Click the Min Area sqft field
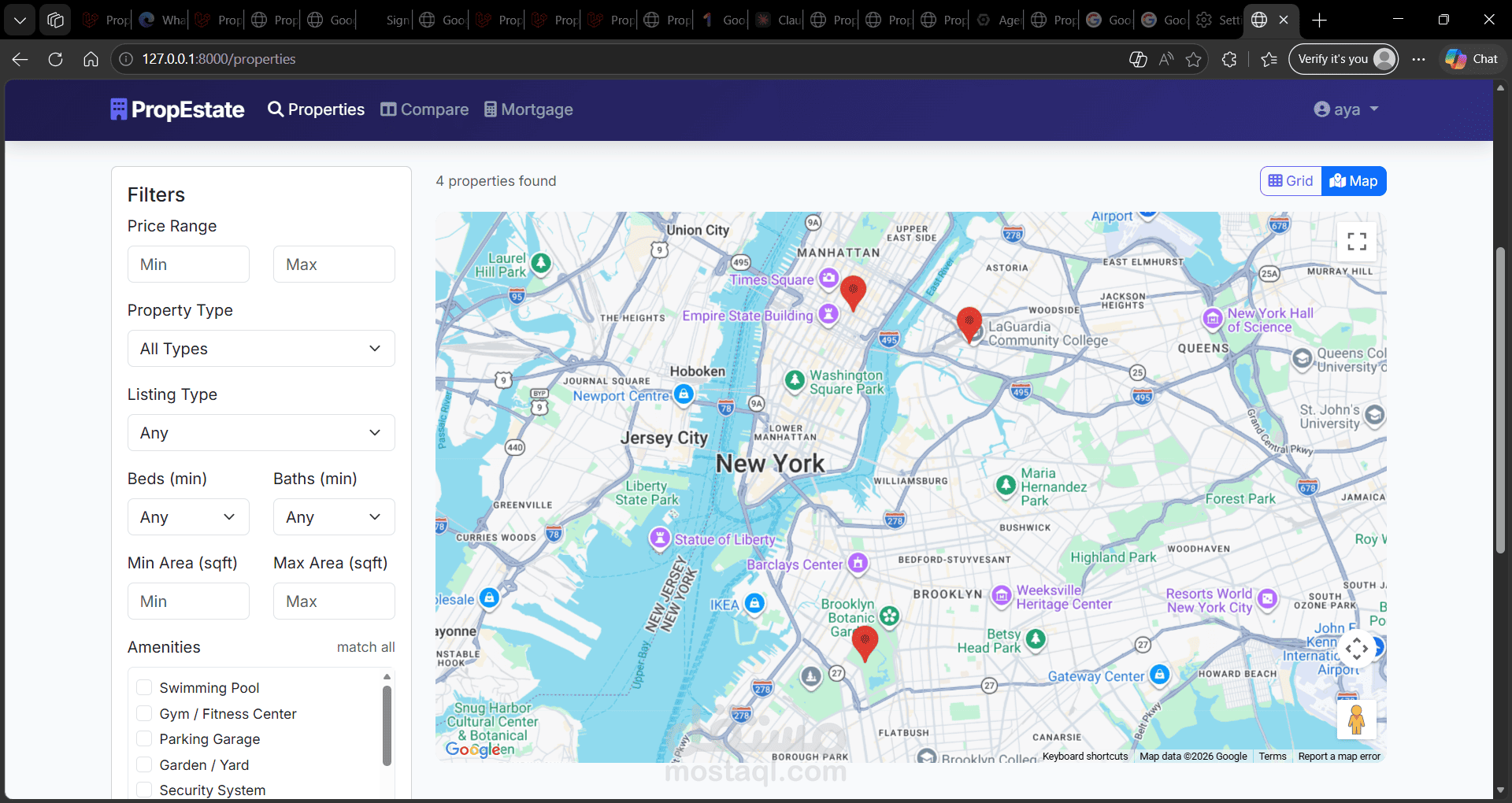This screenshot has height=803, width=1512. pyautogui.click(x=188, y=601)
